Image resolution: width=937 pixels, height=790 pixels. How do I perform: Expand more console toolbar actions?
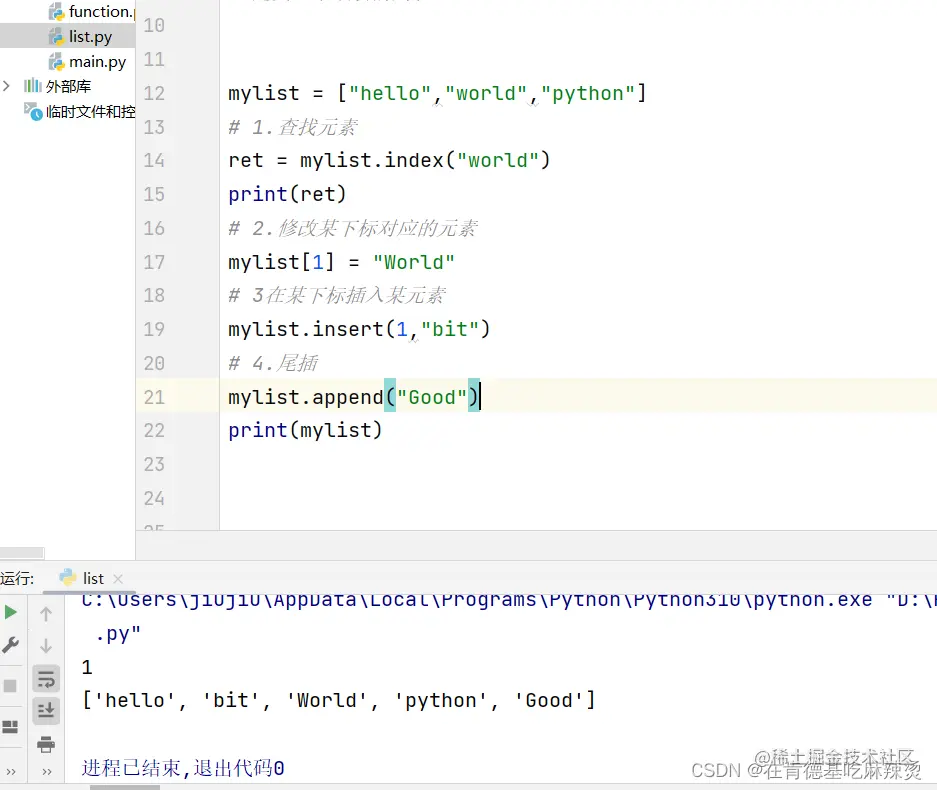(x=47, y=771)
